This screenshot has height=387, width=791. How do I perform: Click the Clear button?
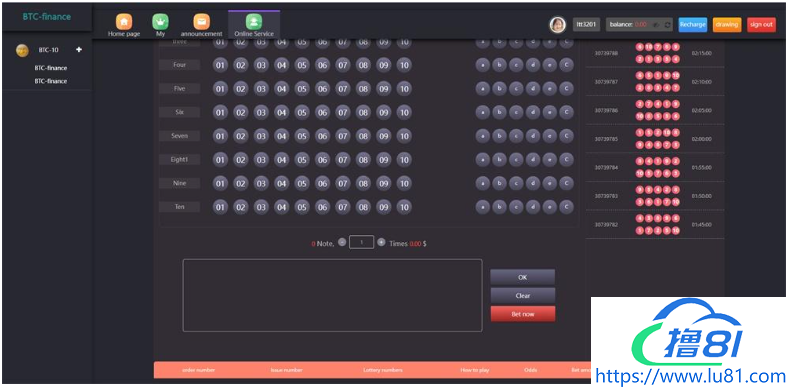(523, 296)
